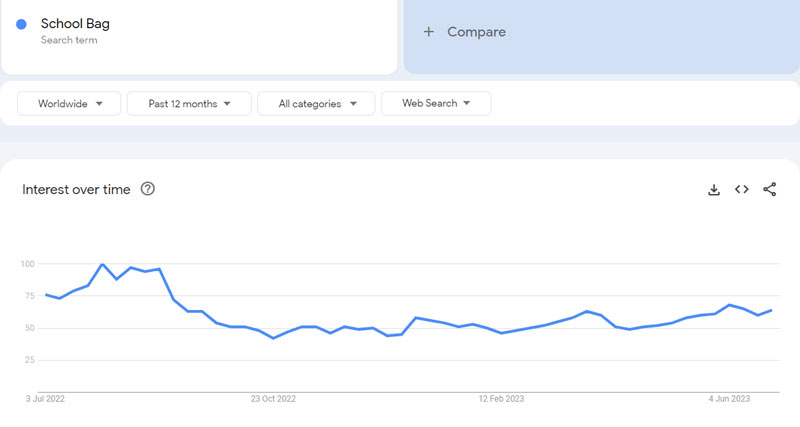
Task: Edit the School Bag search term
Action: (77, 23)
